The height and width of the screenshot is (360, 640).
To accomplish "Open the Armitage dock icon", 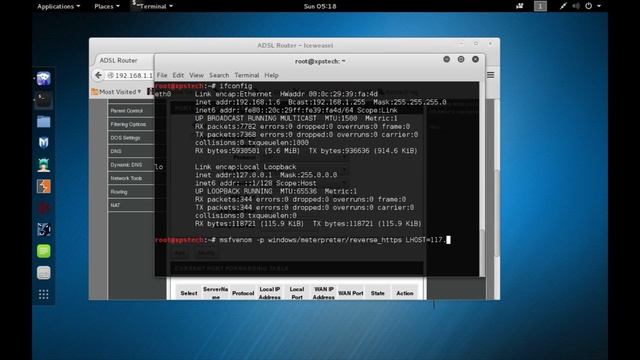I will coord(44,164).
